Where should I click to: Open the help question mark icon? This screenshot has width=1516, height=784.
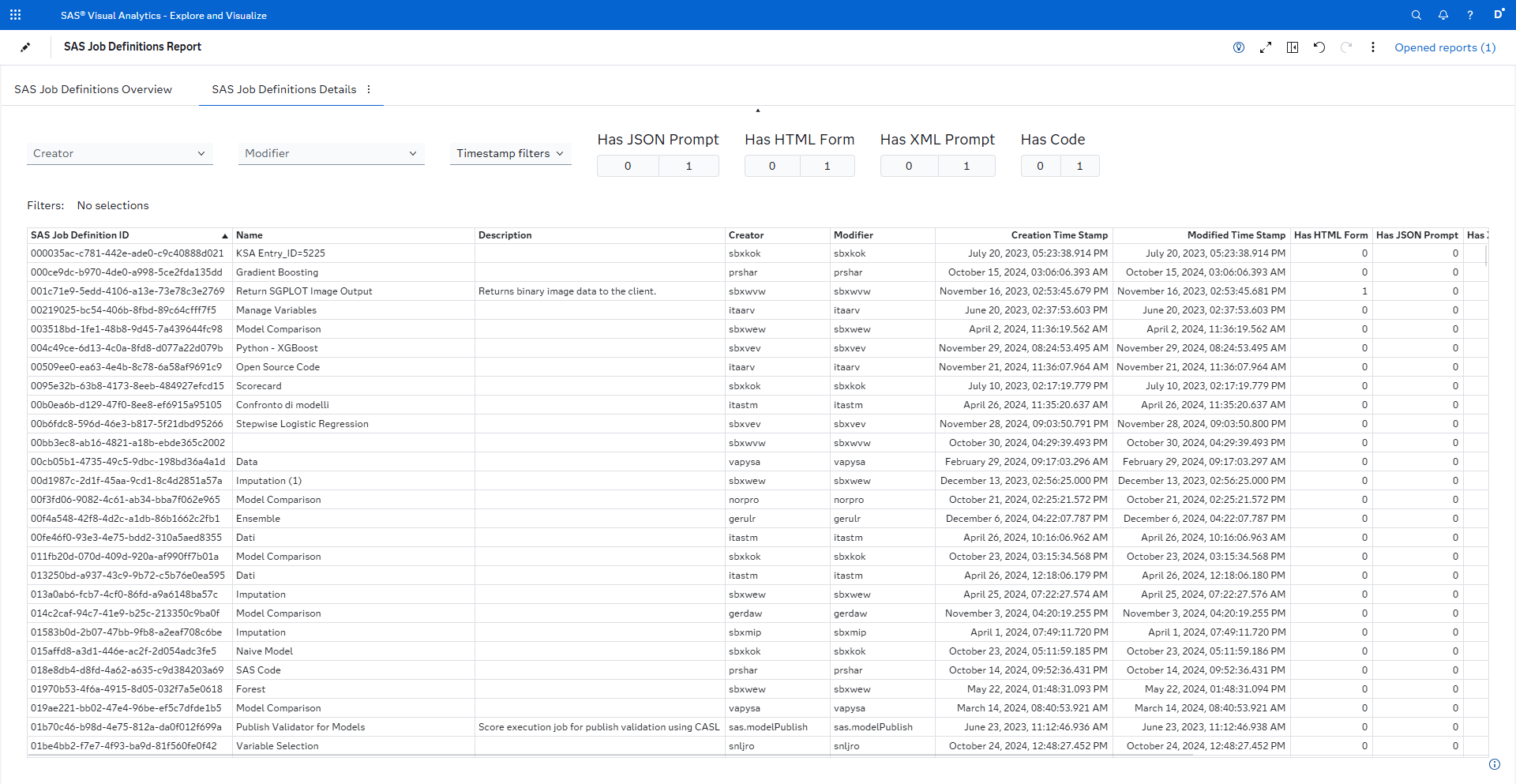[1470, 15]
